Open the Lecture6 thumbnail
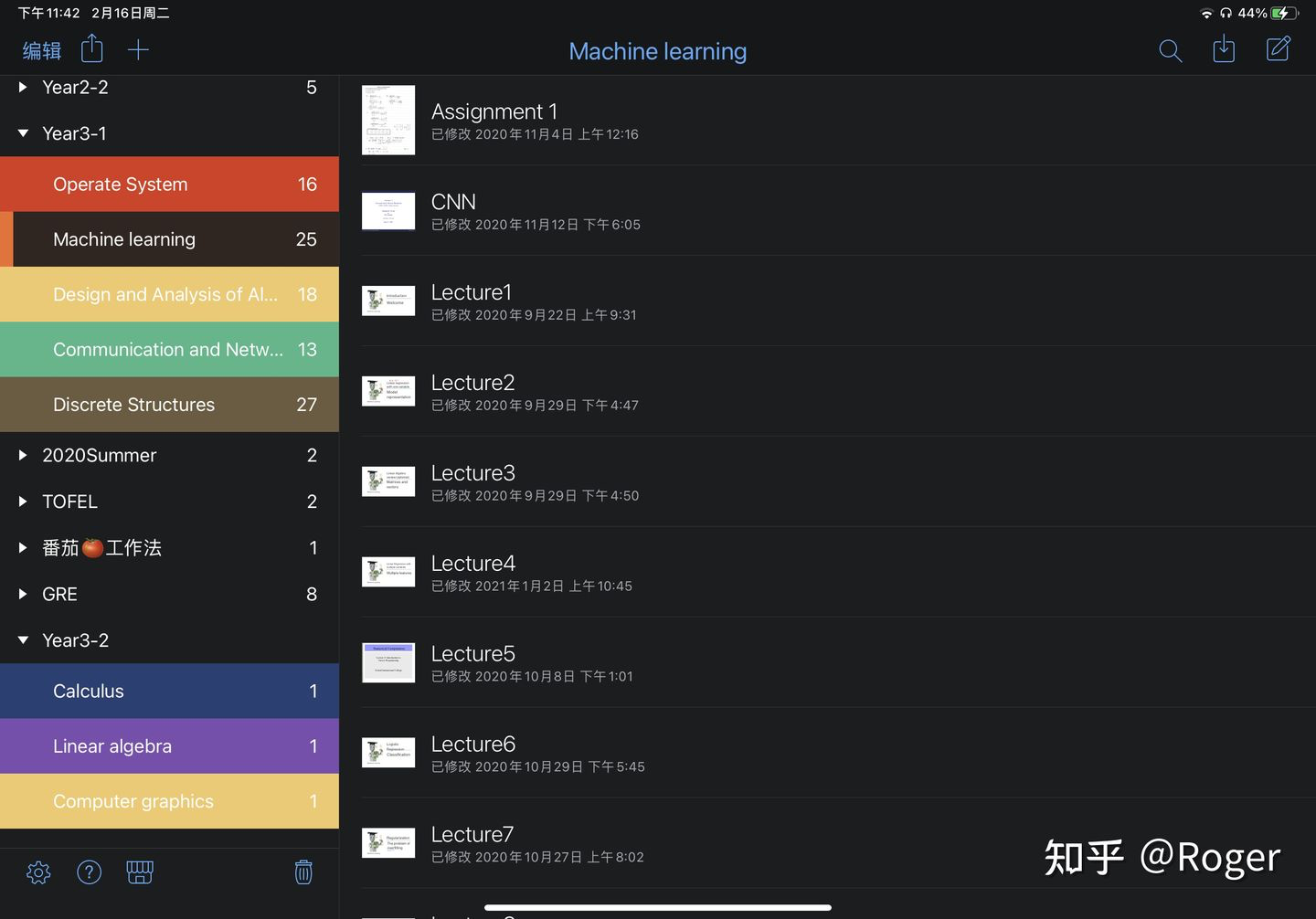The width and height of the screenshot is (1316, 919). (388, 753)
